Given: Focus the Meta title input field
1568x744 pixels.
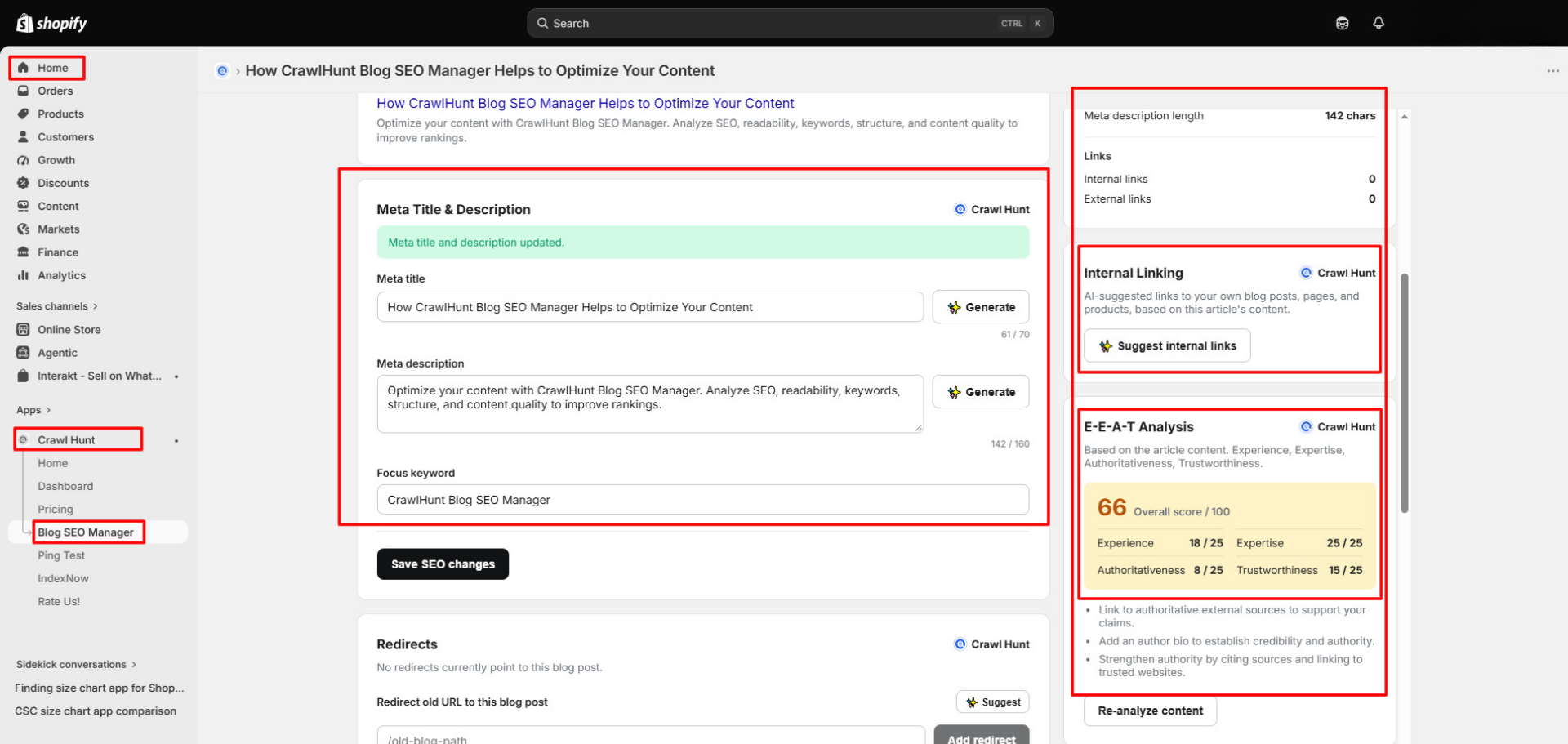Looking at the screenshot, I should (650, 307).
